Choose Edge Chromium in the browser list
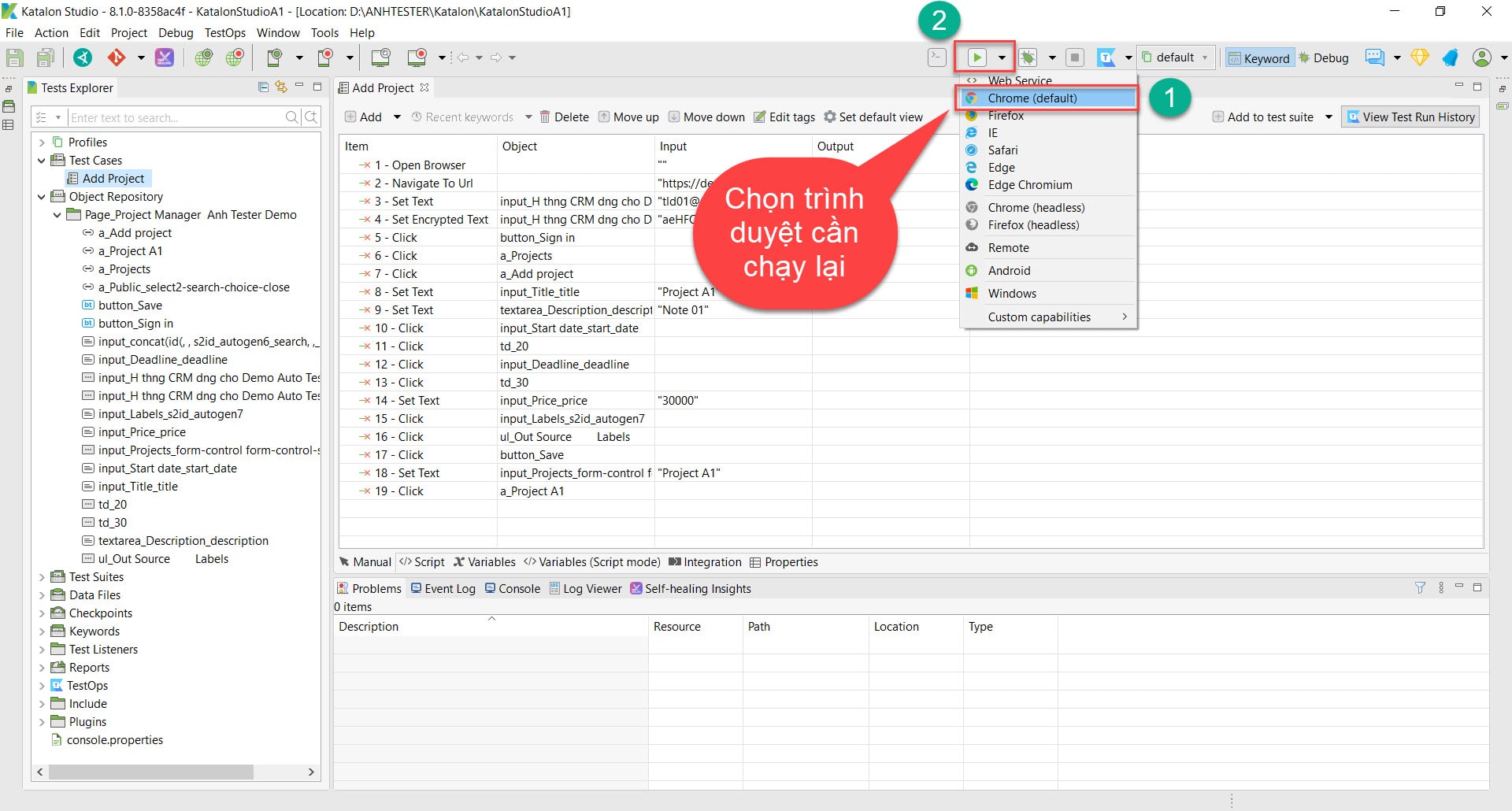1512x811 pixels. pyautogui.click(x=1049, y=185)
